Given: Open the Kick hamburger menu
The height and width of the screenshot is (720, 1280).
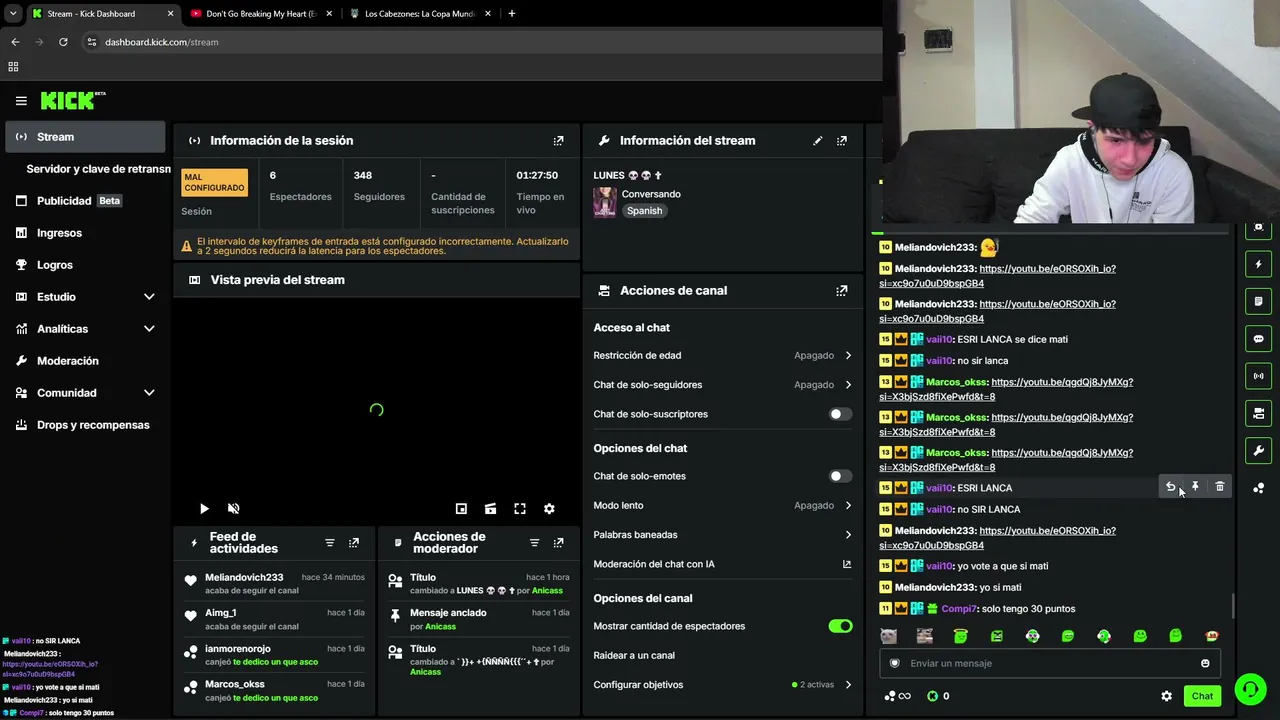Looking at the screenshot, I should 21,100.
